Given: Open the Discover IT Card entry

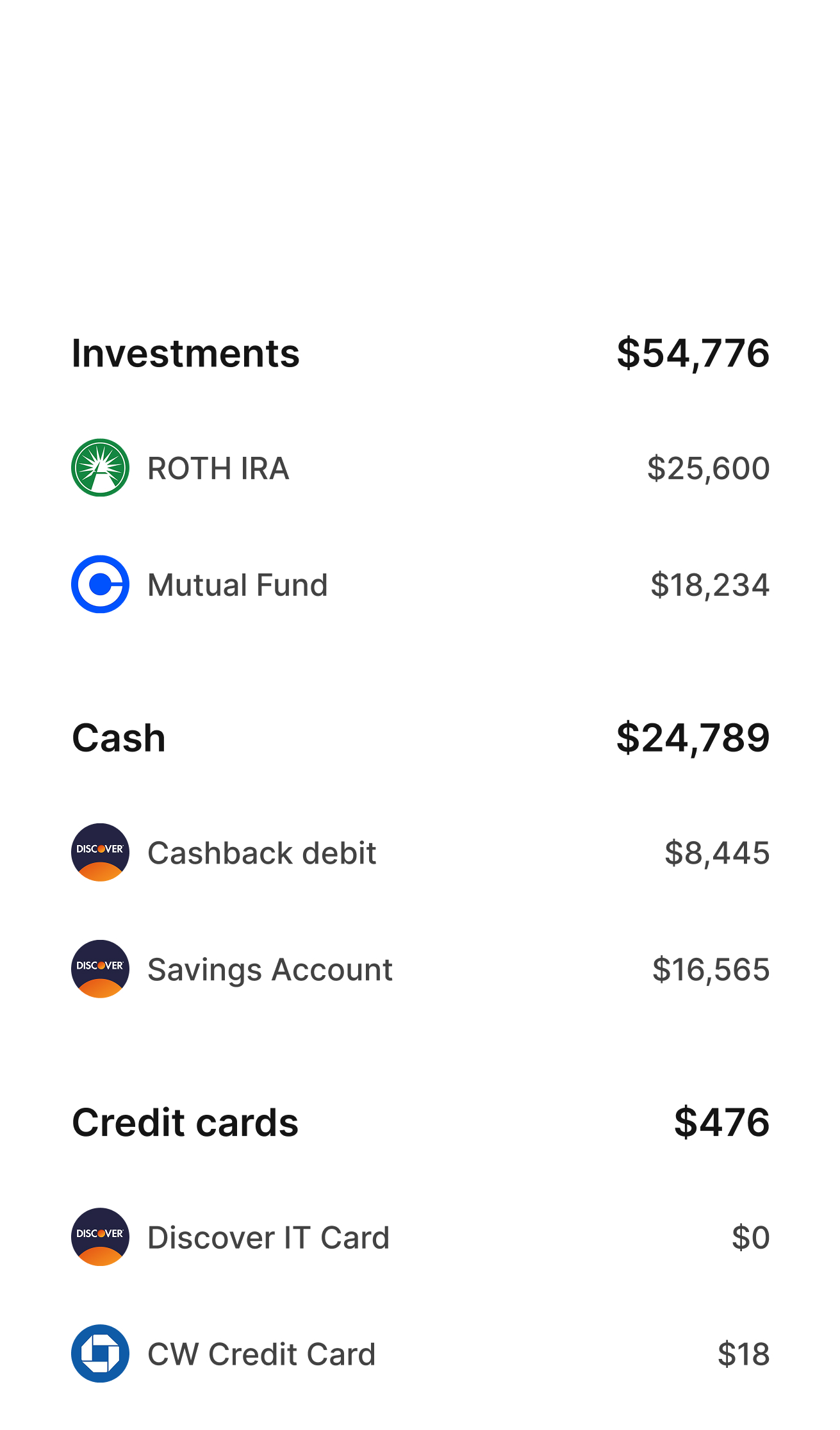Looking at the screenshot, I should point(420,1237).
